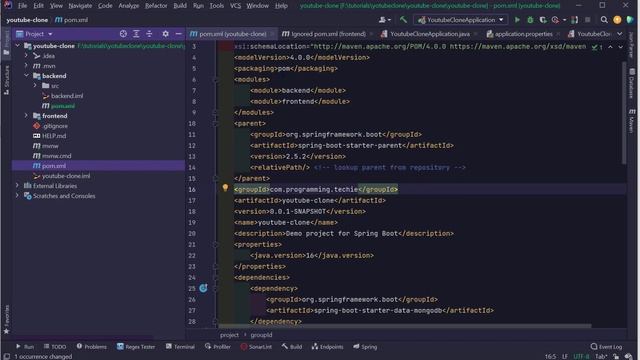Open the Regex Tester tool window
The height and width of the screenshot is (360, 640).
coord(136,347)
